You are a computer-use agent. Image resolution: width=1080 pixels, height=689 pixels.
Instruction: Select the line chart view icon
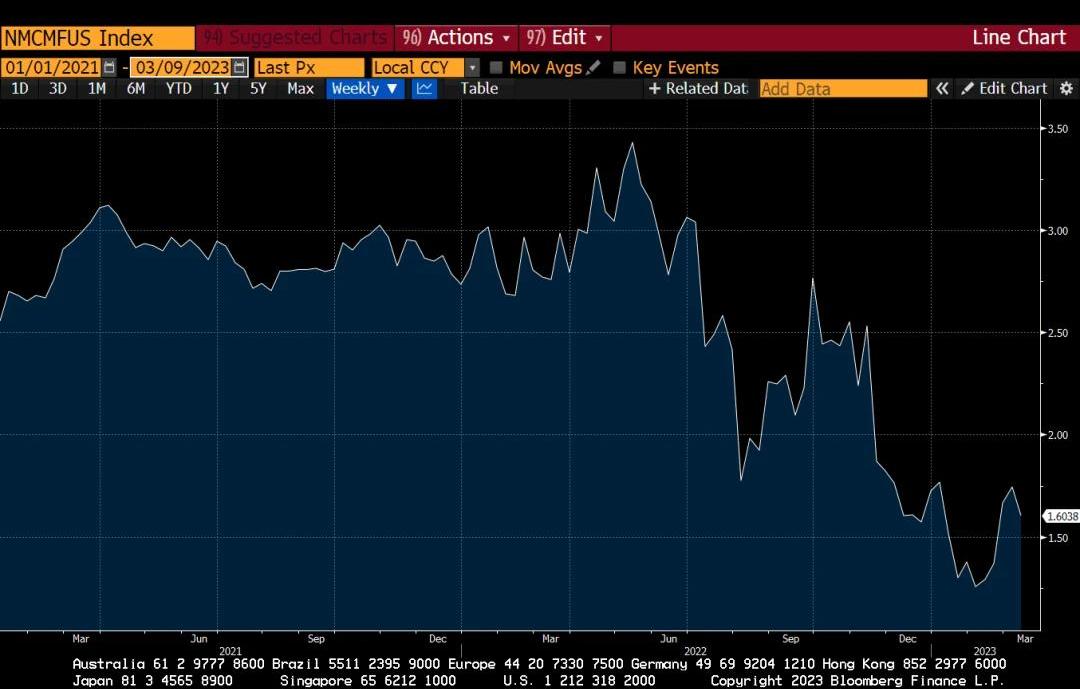(425, 88)
